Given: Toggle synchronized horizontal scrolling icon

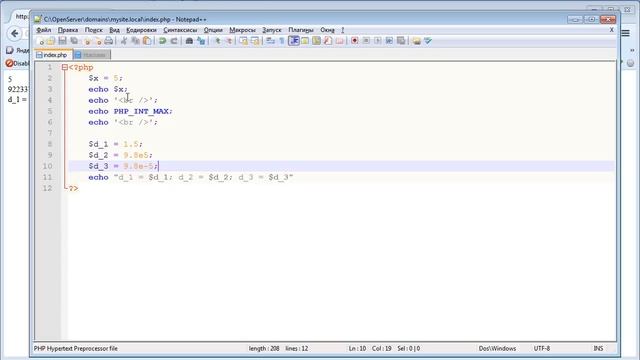Looking at the screenshot, I should 255,41.
